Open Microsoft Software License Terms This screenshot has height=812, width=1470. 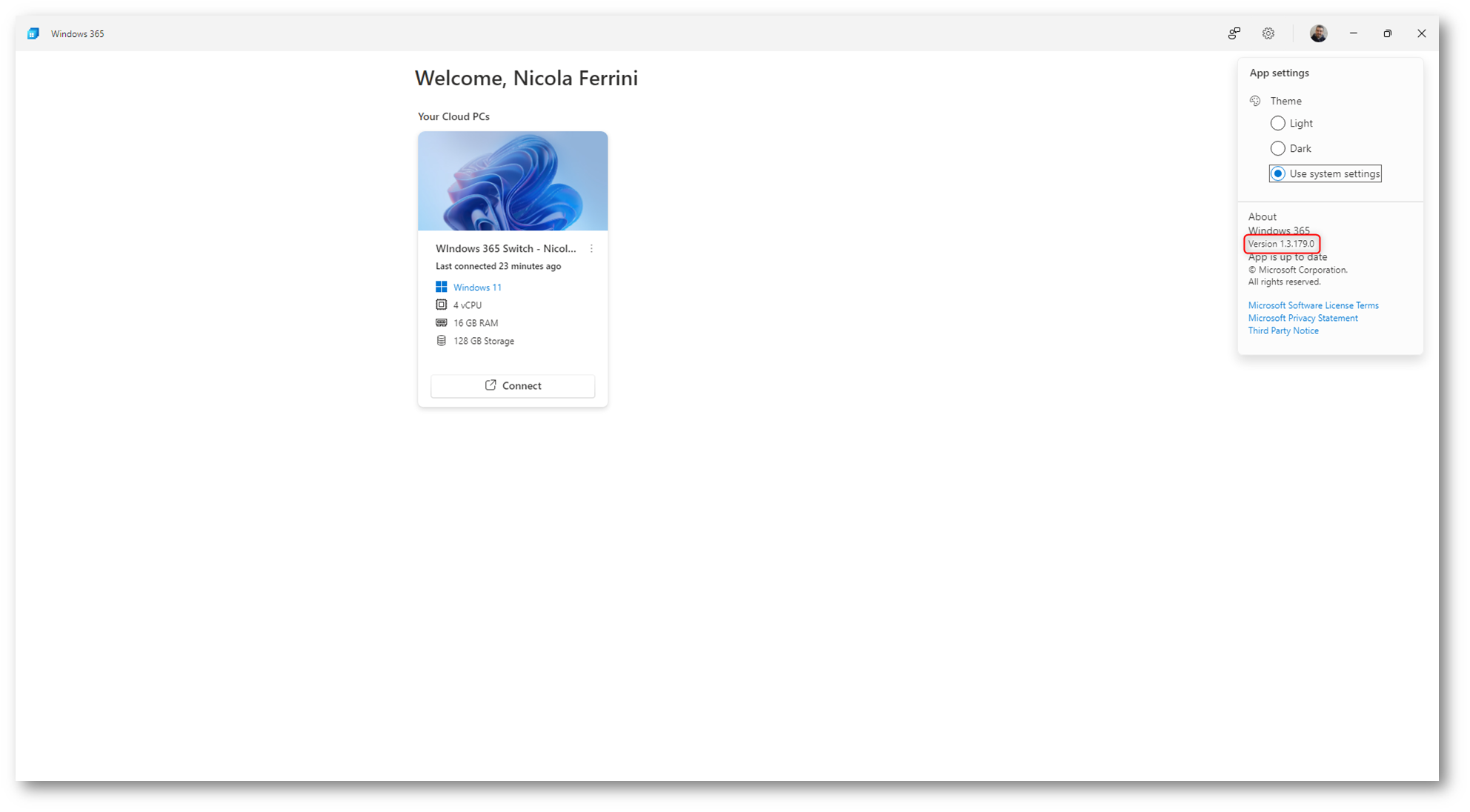point(1313,305)
